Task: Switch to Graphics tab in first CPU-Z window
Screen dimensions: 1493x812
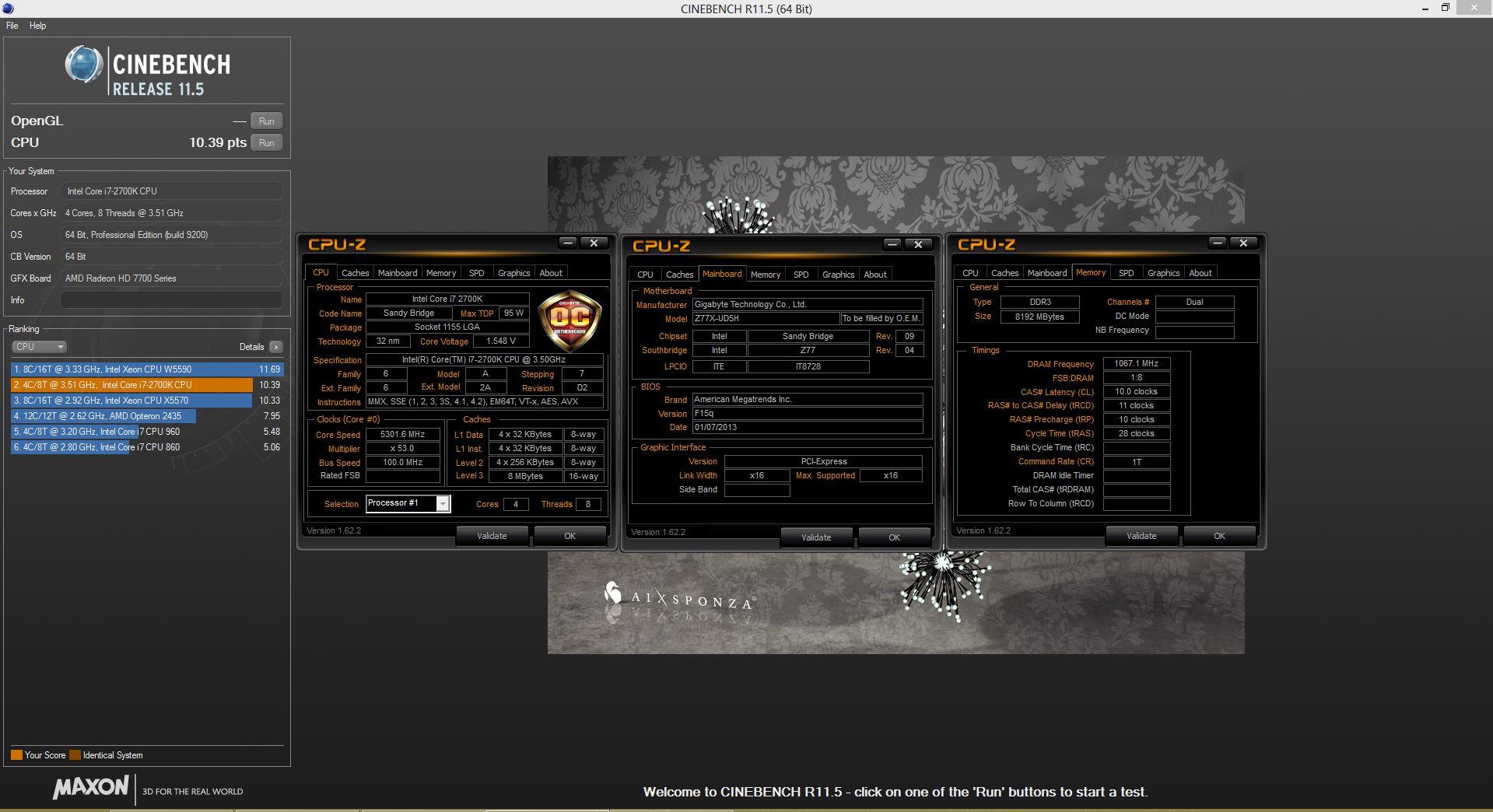Action: (x=513, y=273)
